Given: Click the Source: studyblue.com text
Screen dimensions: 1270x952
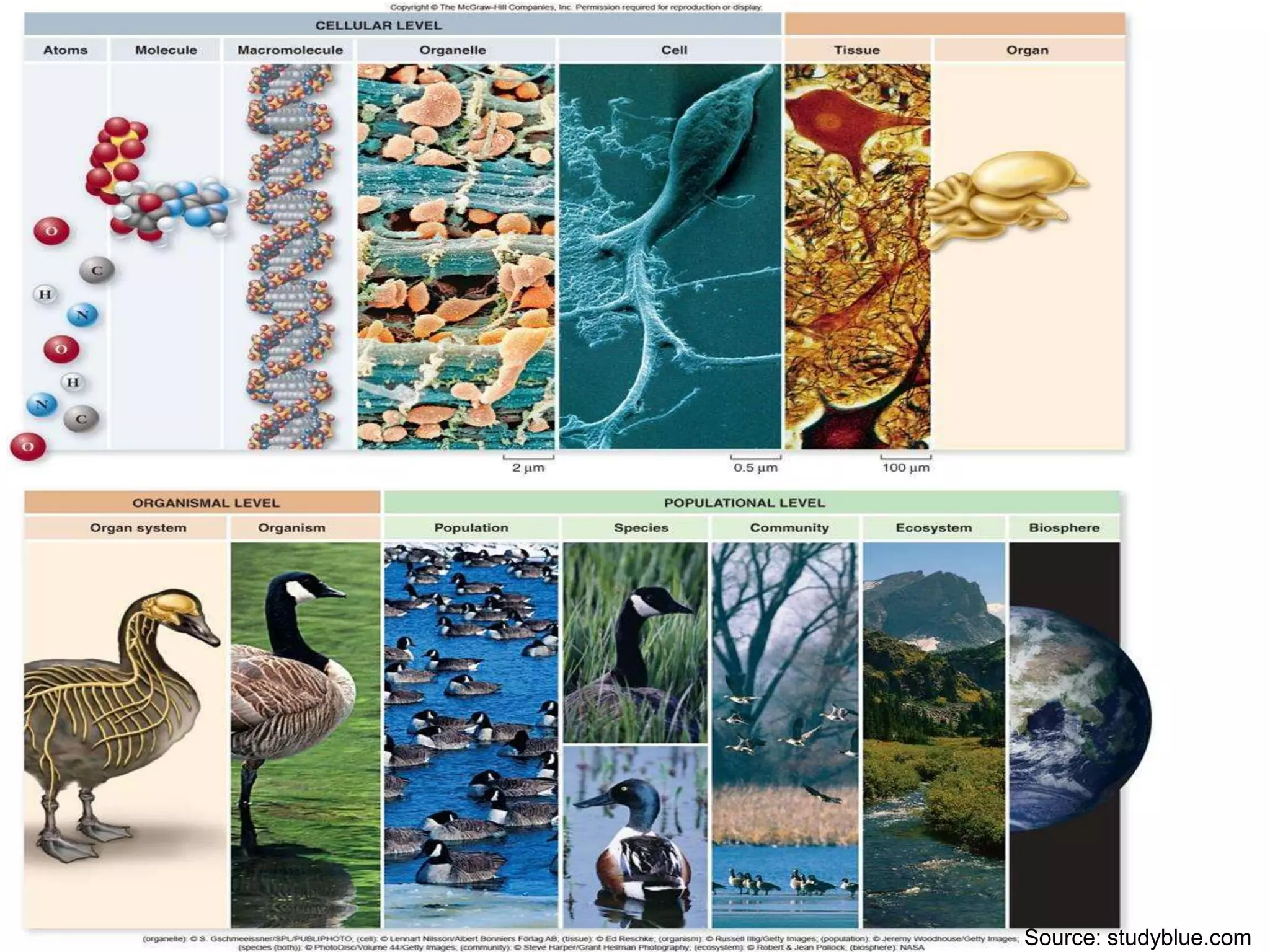Looking at the screenshot, I should [x=1137, y=937].
